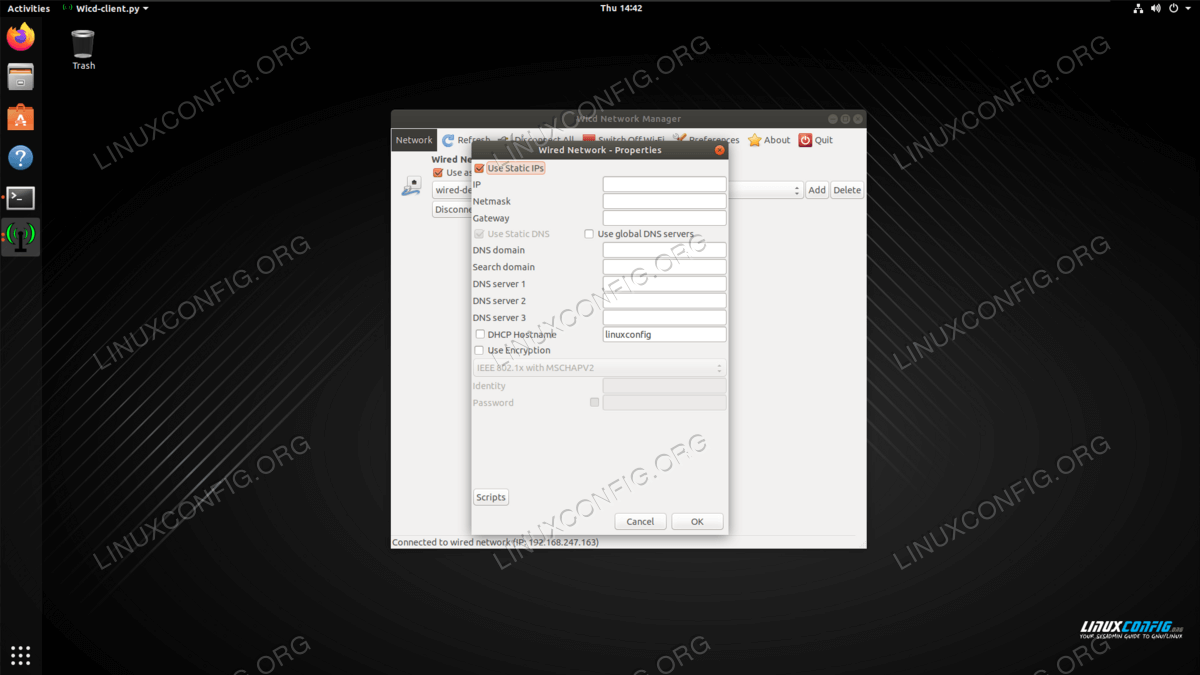Open Terminal from the dock
The height and width of the screenshot is (675, 1200).
[x=20, y=198]
